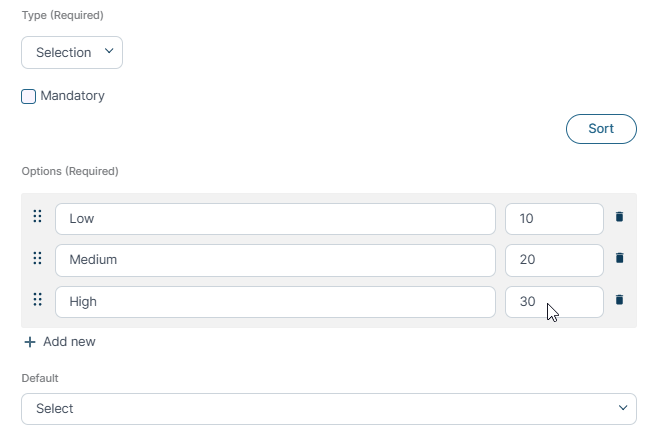
Task: Click the chevron arrow in Type dropdown
Action: (x=109, y=51)
